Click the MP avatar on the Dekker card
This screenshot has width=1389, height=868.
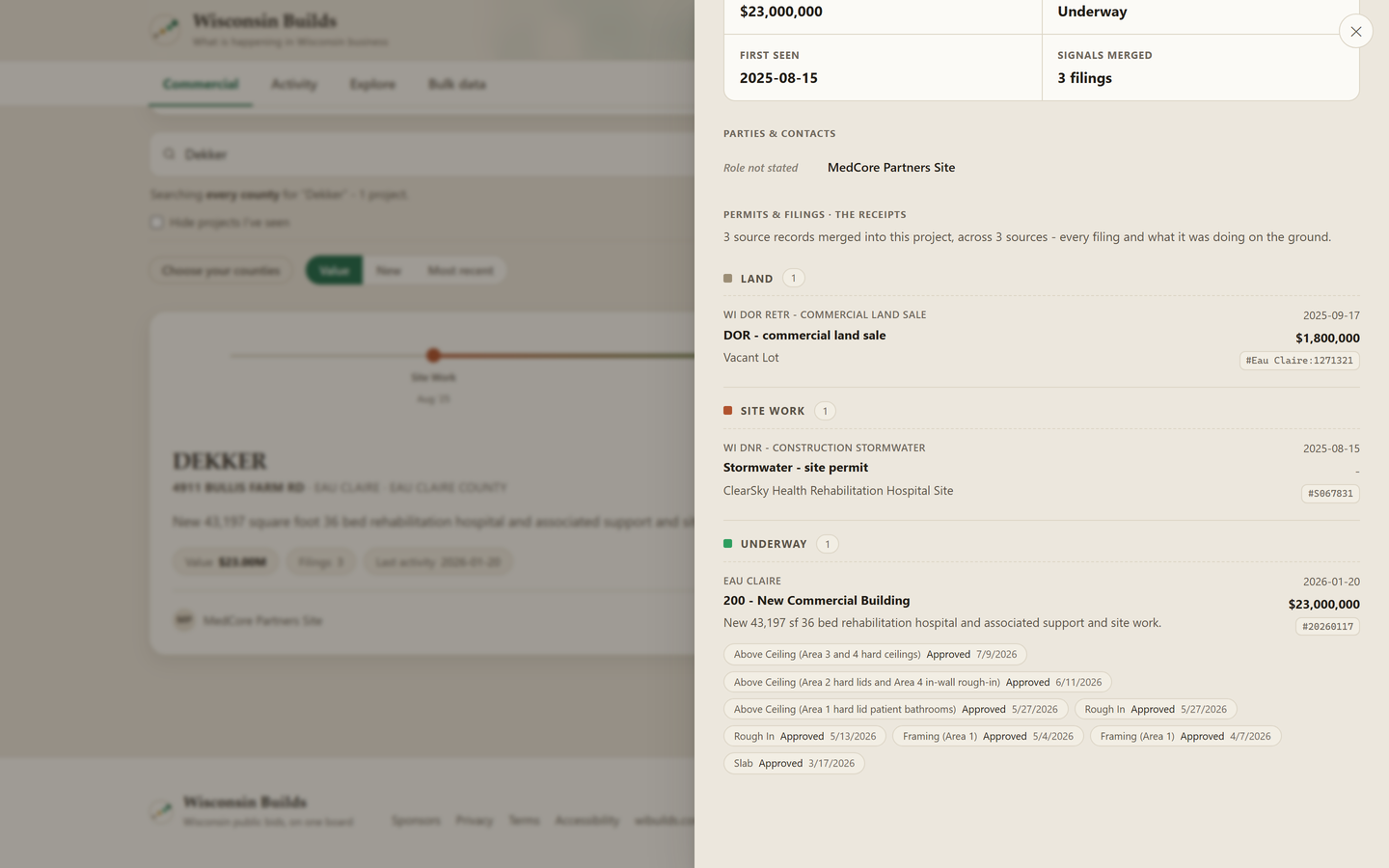click(x=184, y=620)
